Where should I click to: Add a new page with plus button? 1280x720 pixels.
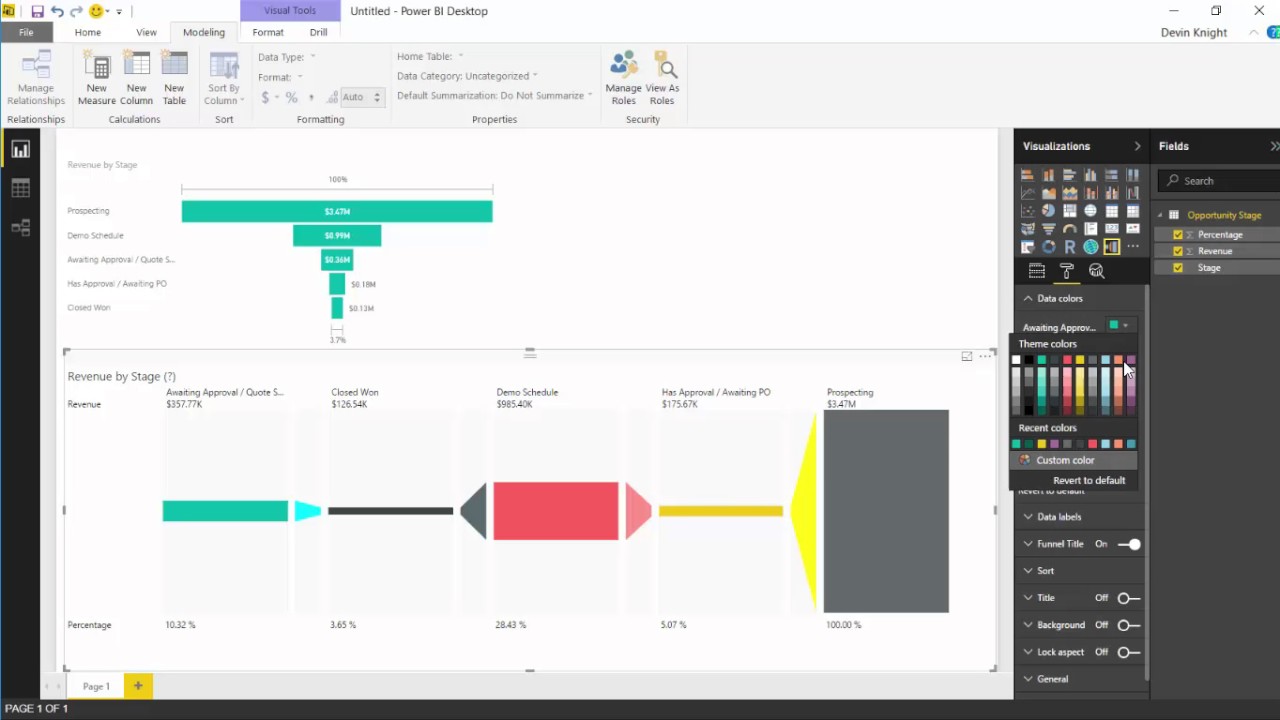[138, 686]
